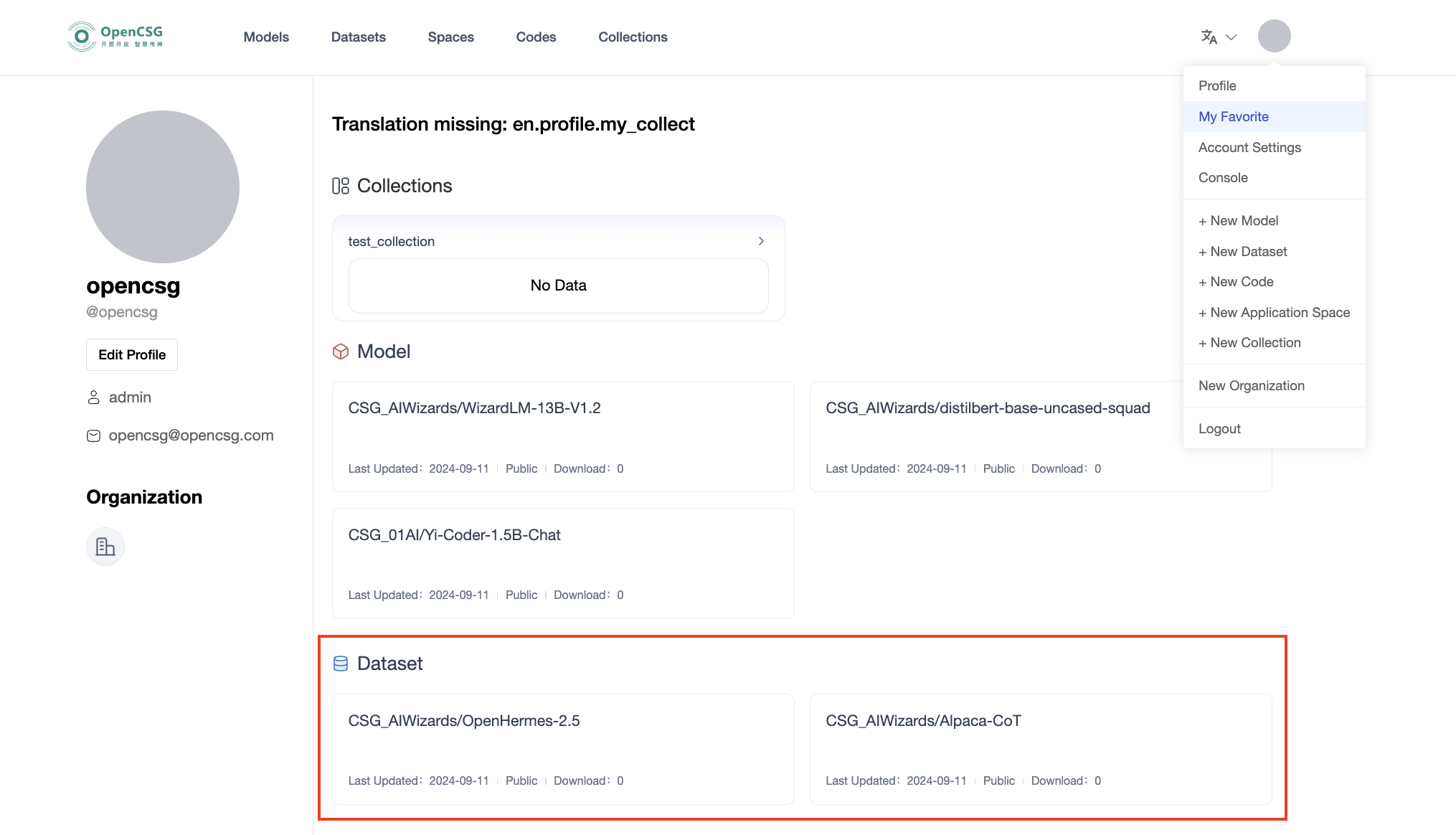The height and width of the screenshot is (835, 1456).
Task: Click the Collections grid icon
Action: (x=341, y=186)
